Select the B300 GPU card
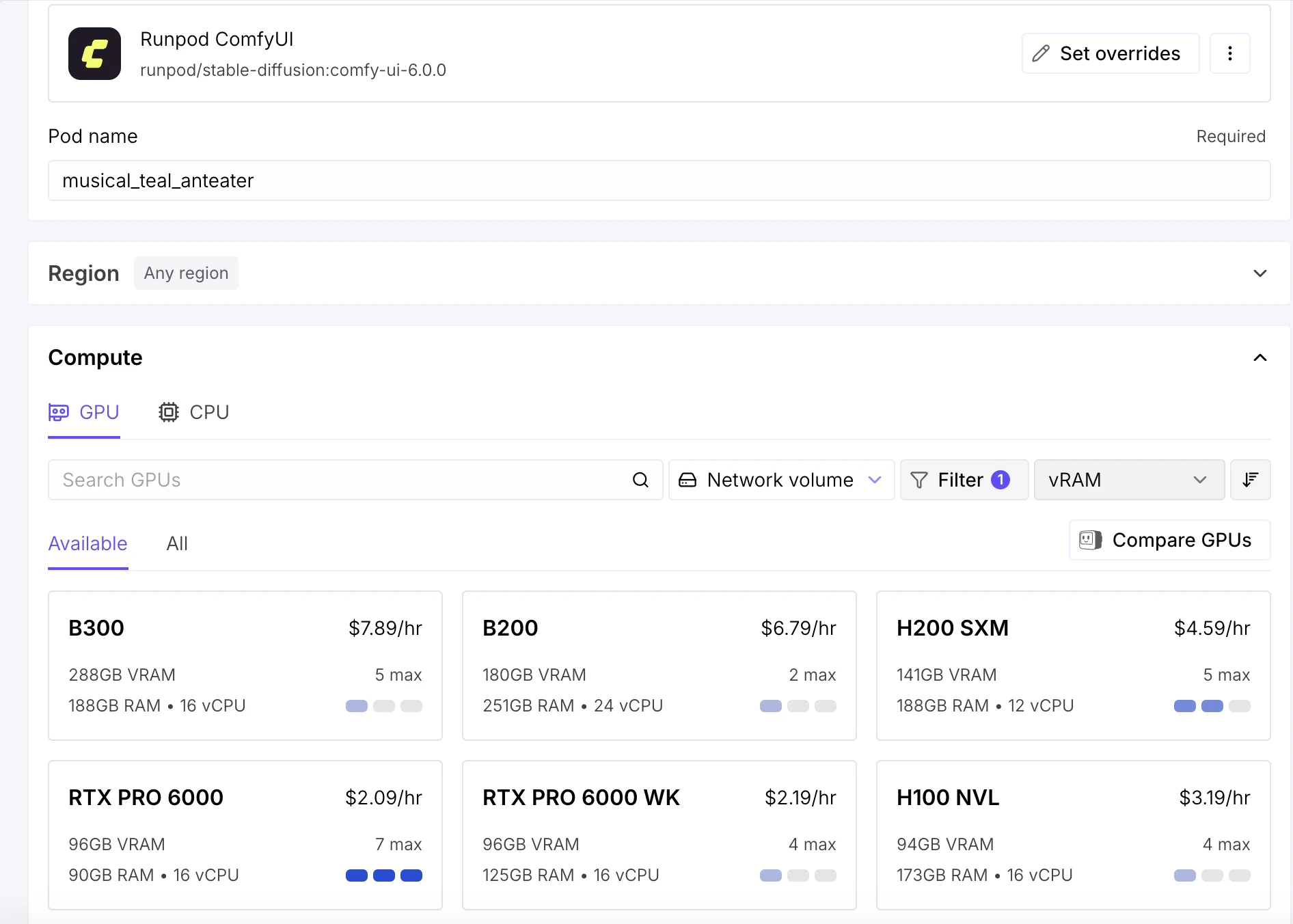This screenshot has width=1293, height=924. [x=245, y=666]
